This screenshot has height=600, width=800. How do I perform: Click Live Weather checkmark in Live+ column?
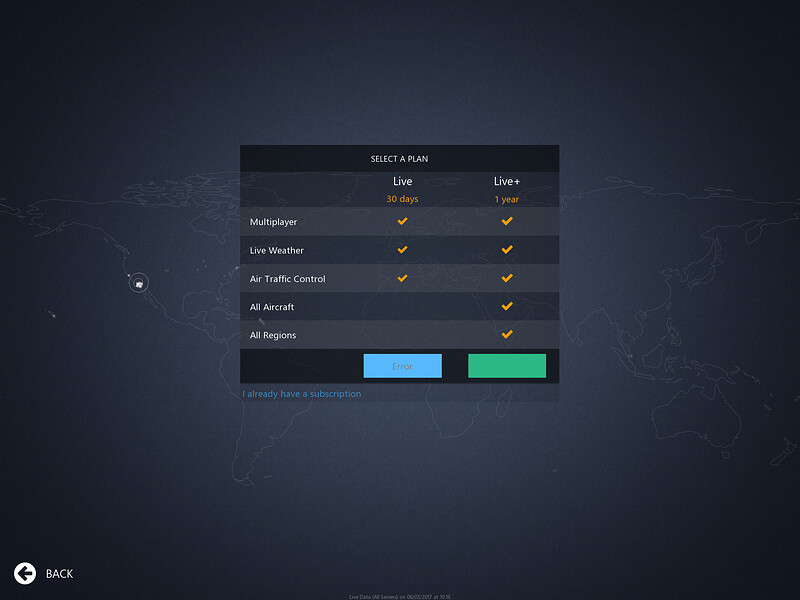click(507, 249)
